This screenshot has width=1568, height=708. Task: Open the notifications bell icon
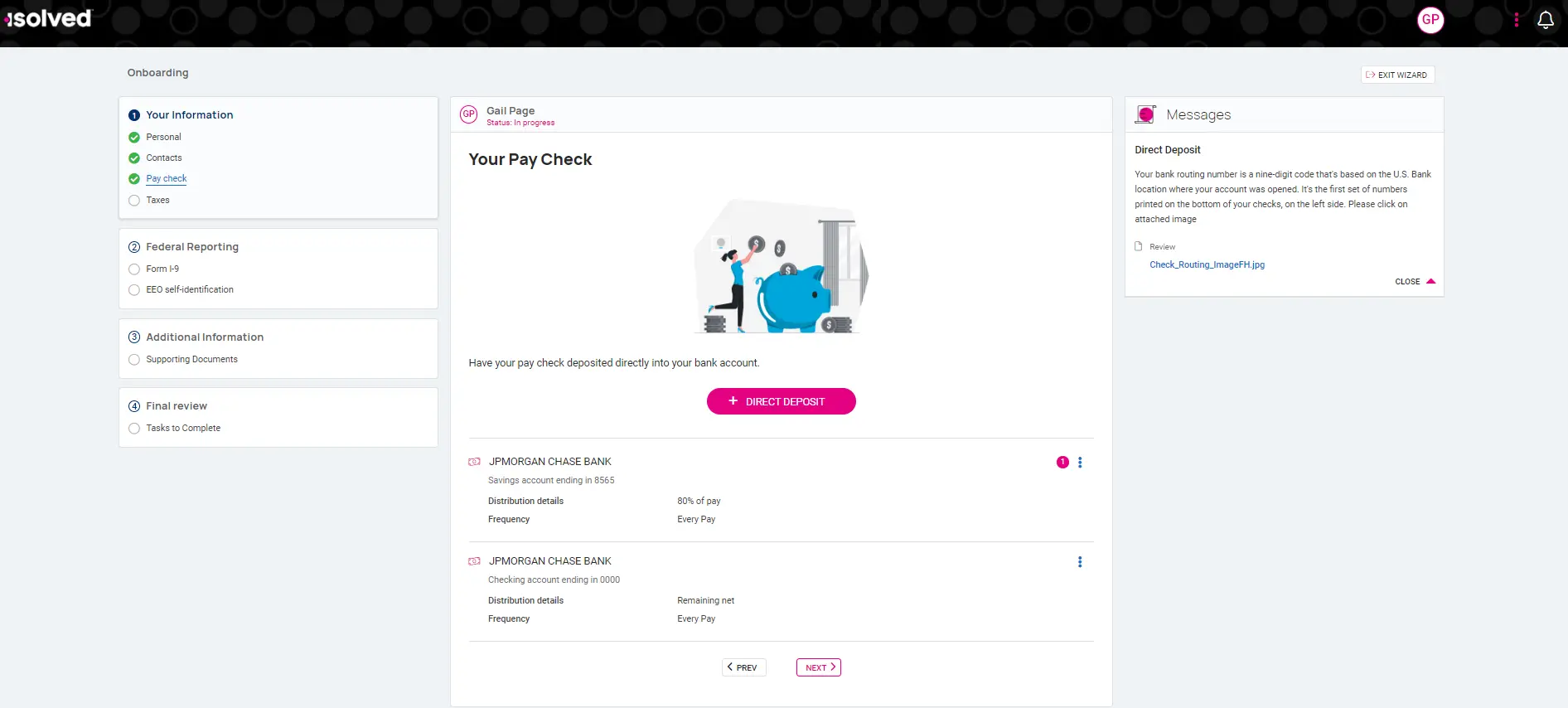tap(1545, 20)
